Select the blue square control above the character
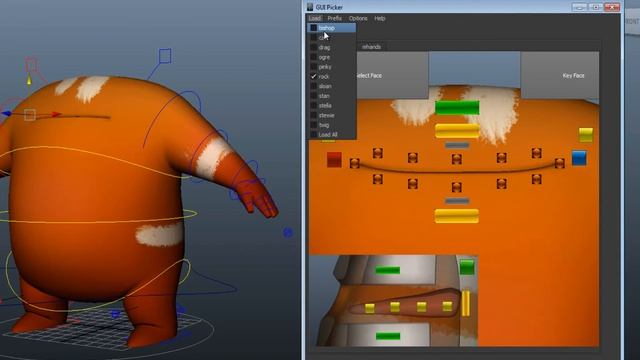This screenshot has height=360, width=640. (165, 56)
